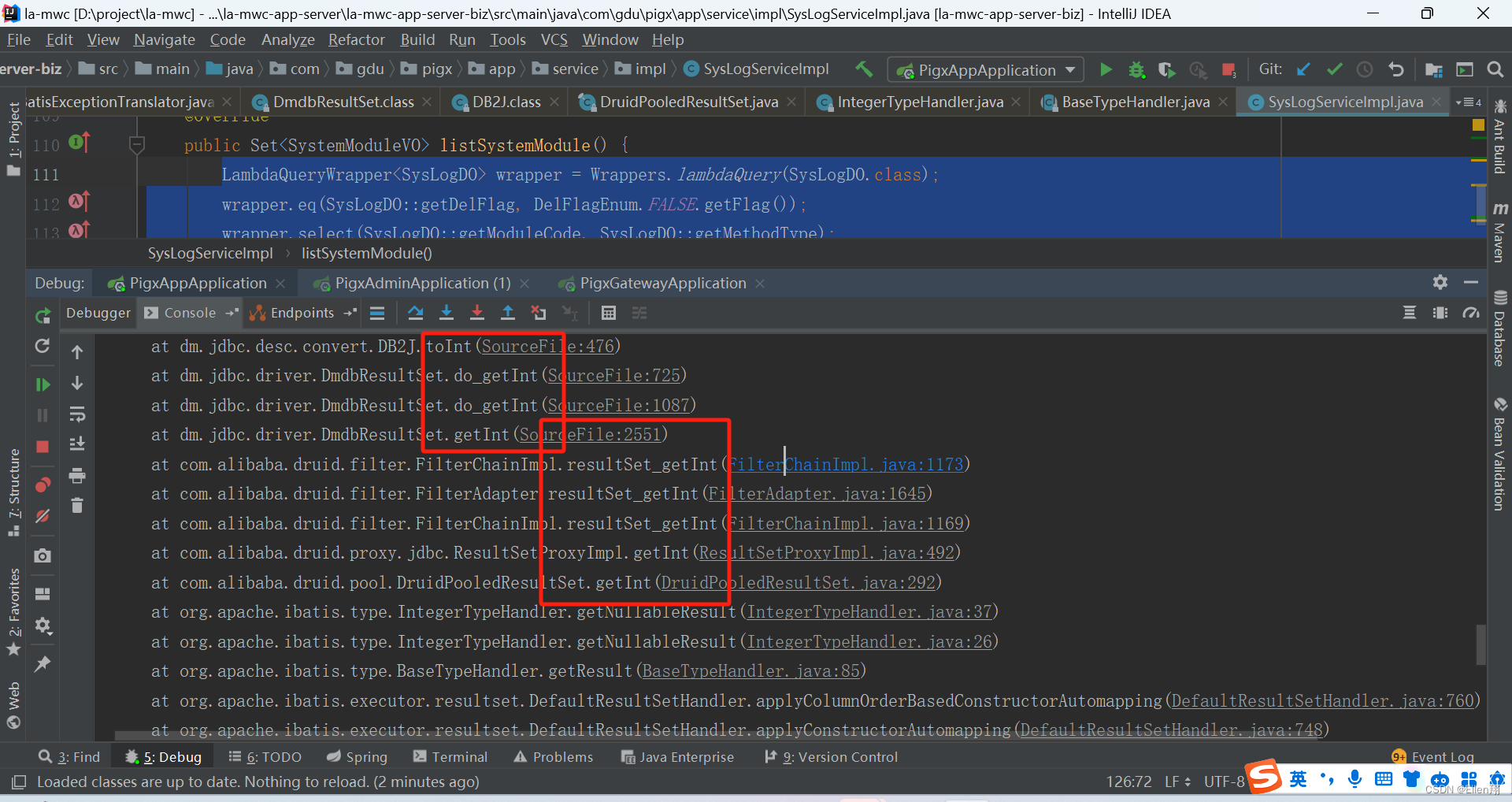1512x802 pixels.
Task: Open the Analyze menu
Action: (287, 39)
